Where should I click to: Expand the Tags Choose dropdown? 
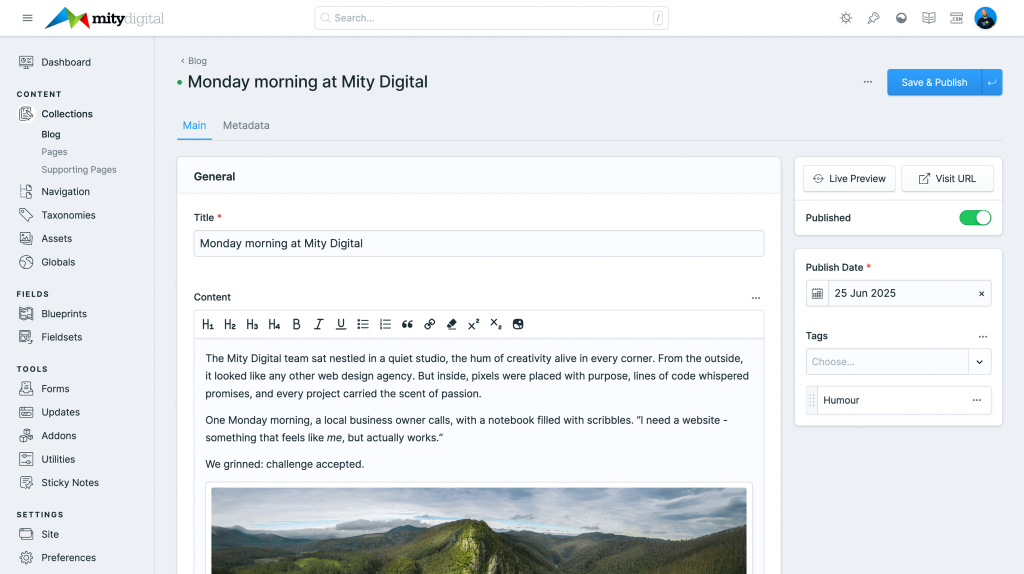tap(979, 362)
